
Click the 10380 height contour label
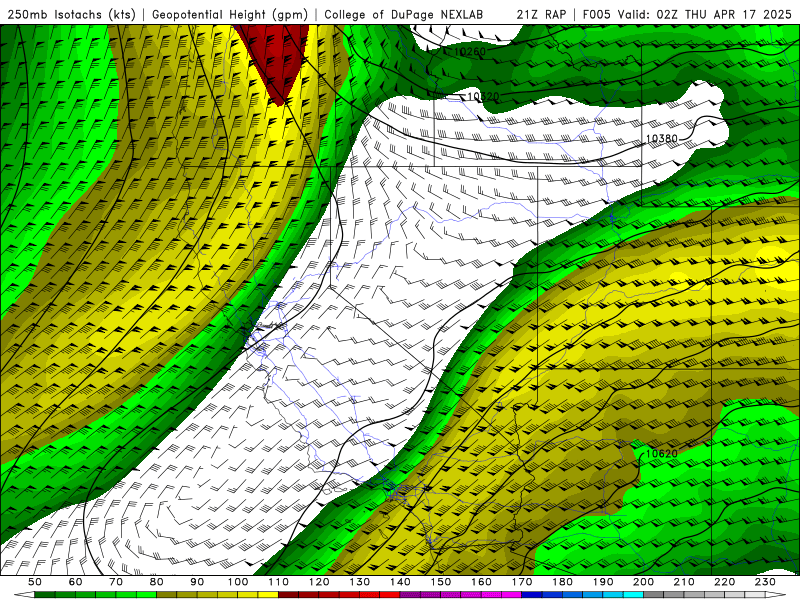[662, 138]
